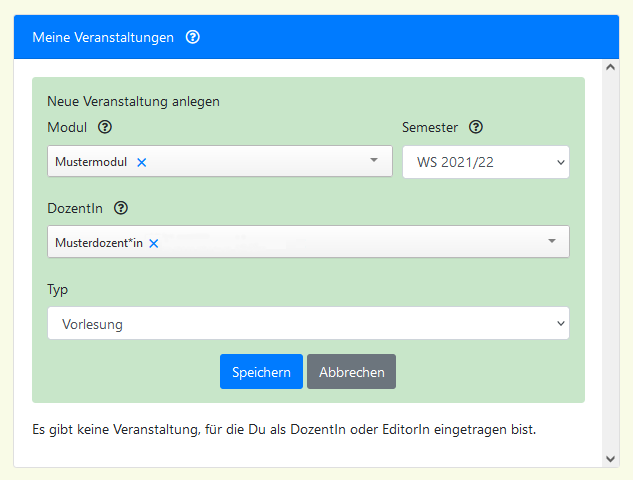Click the Semester help question-mark icon
The image size is (633, 480).
coord(476,127)
